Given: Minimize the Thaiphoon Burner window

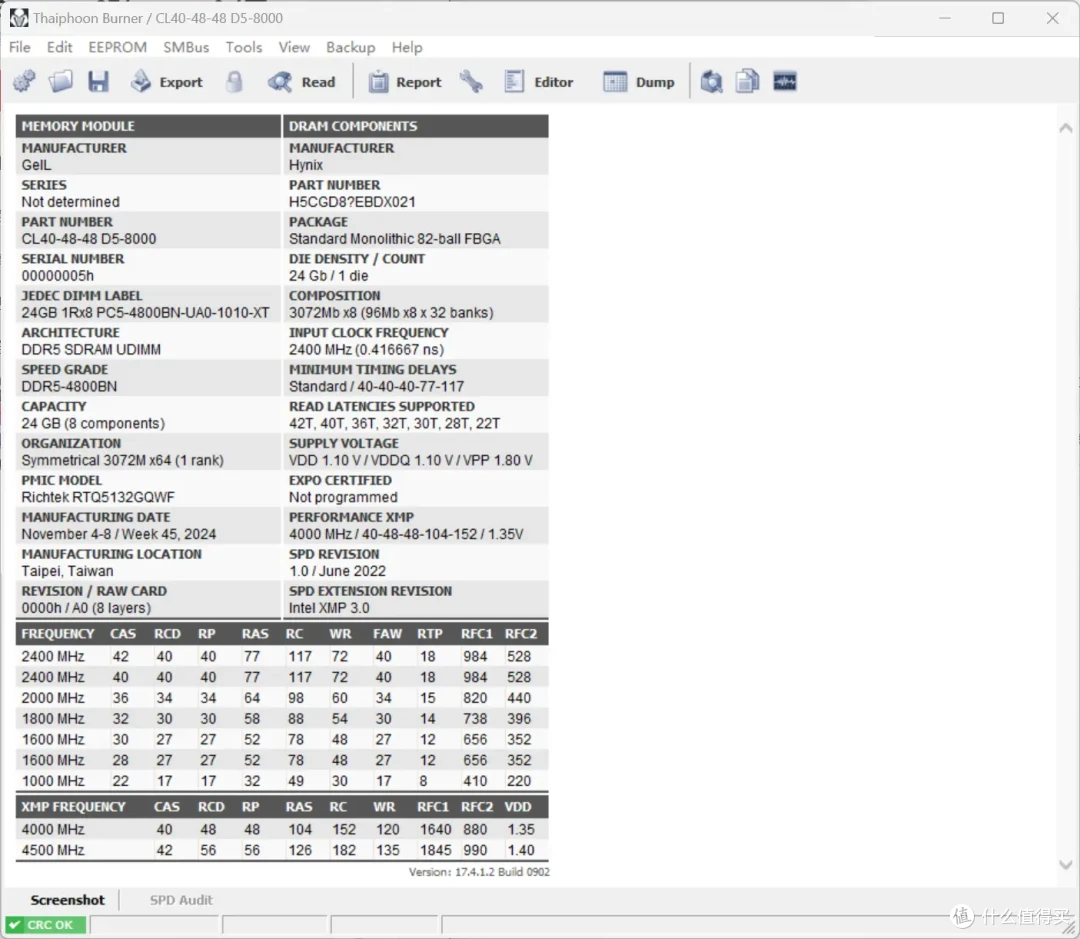Looking at the screenshot, I should pyautogui.click(x=945, y=19).
